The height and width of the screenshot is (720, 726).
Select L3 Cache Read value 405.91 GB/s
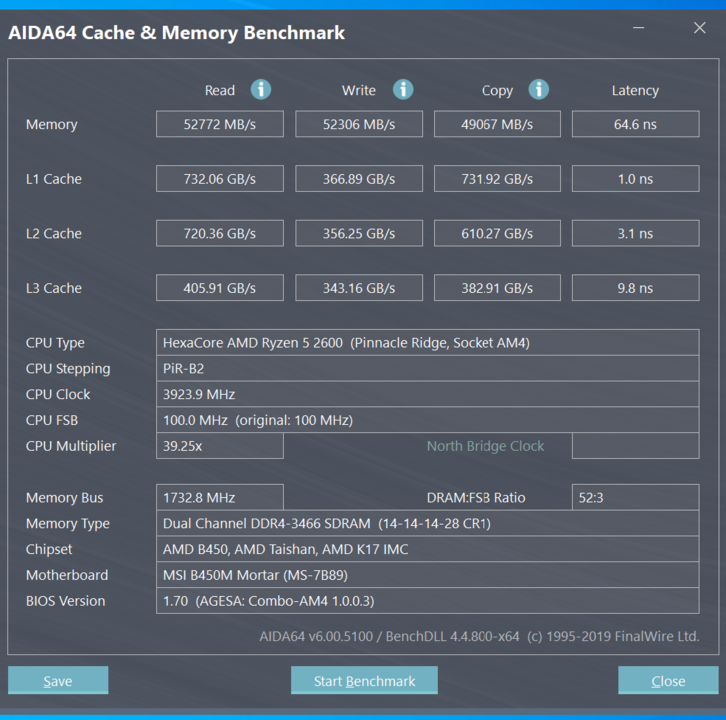(220, 288)
